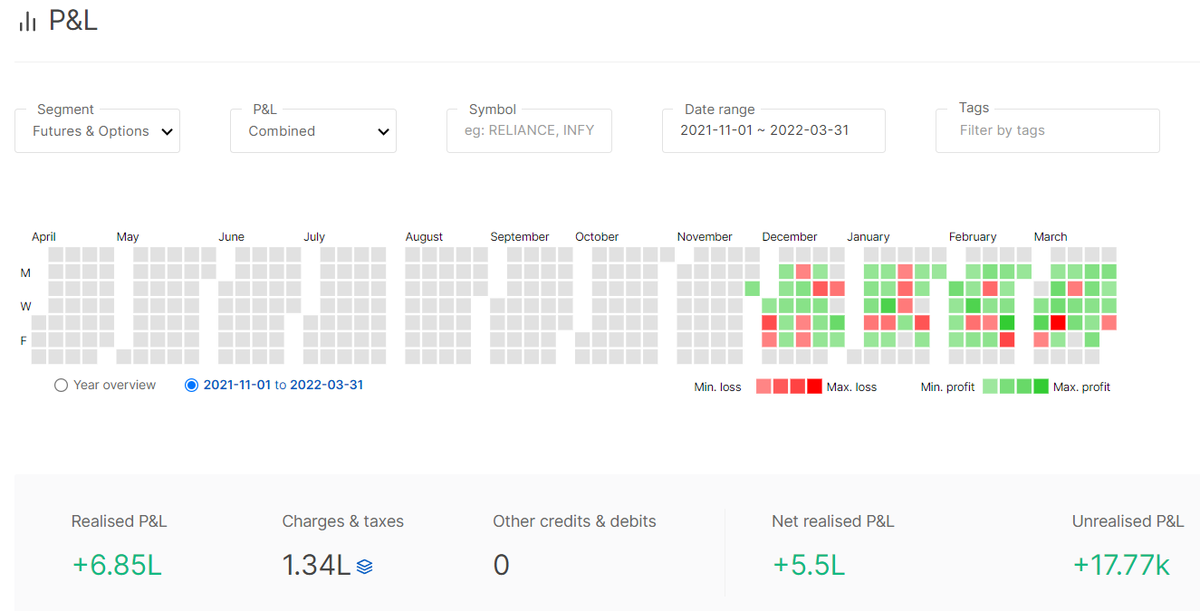Click the April month label
Screen dimensions: 1200x611
click(x=44, y=237)
